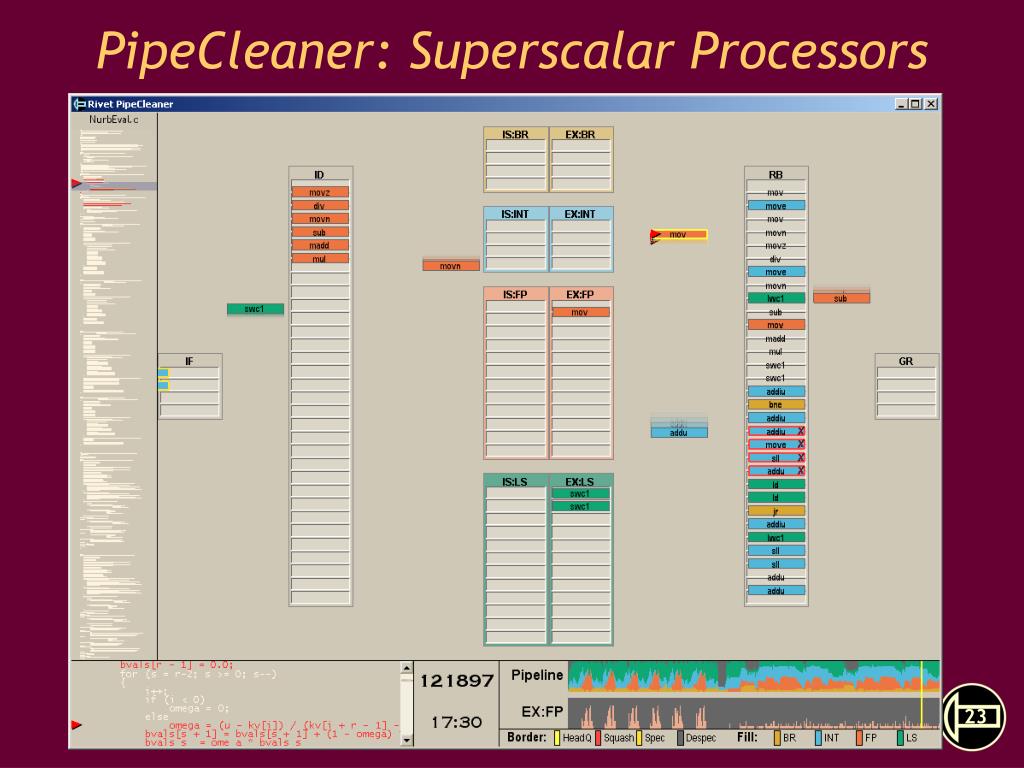This screenshot has width=1024, height=768.
Task: Select movn instruction in the ID column
Action: click(320, 219)
